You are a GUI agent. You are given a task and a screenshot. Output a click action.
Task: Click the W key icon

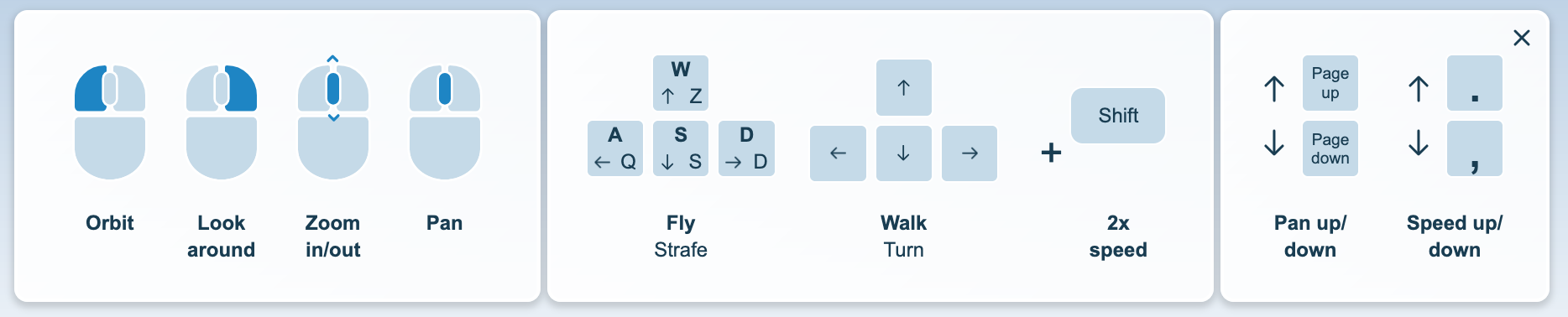681,83
